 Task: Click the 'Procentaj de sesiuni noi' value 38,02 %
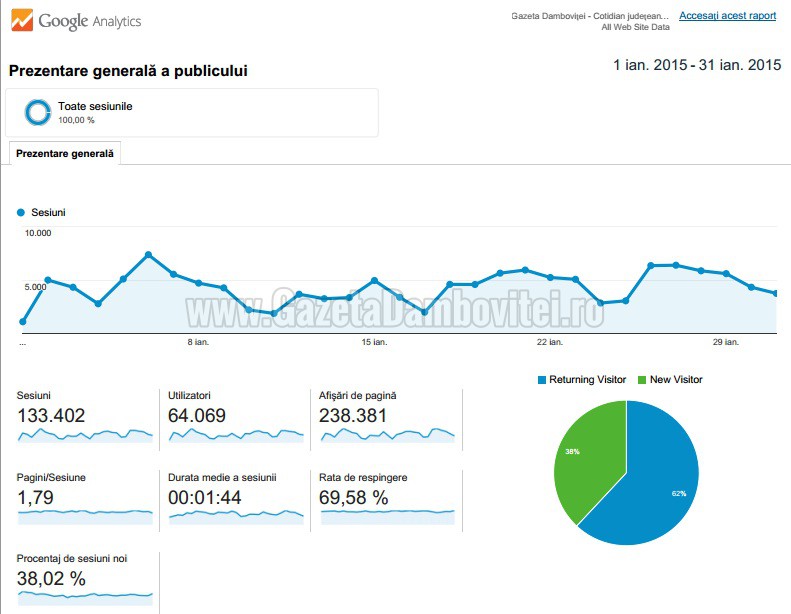[x=51, y=579]
